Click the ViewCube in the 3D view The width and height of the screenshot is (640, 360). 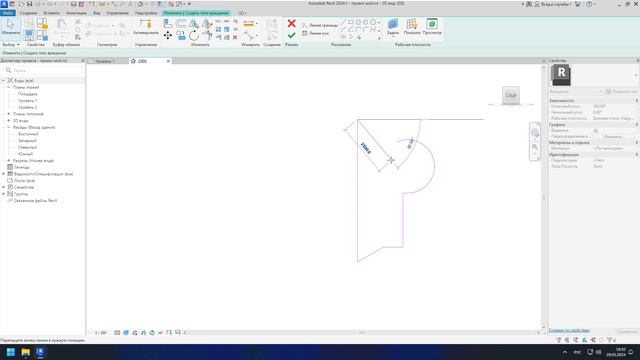tap(511, 95)
